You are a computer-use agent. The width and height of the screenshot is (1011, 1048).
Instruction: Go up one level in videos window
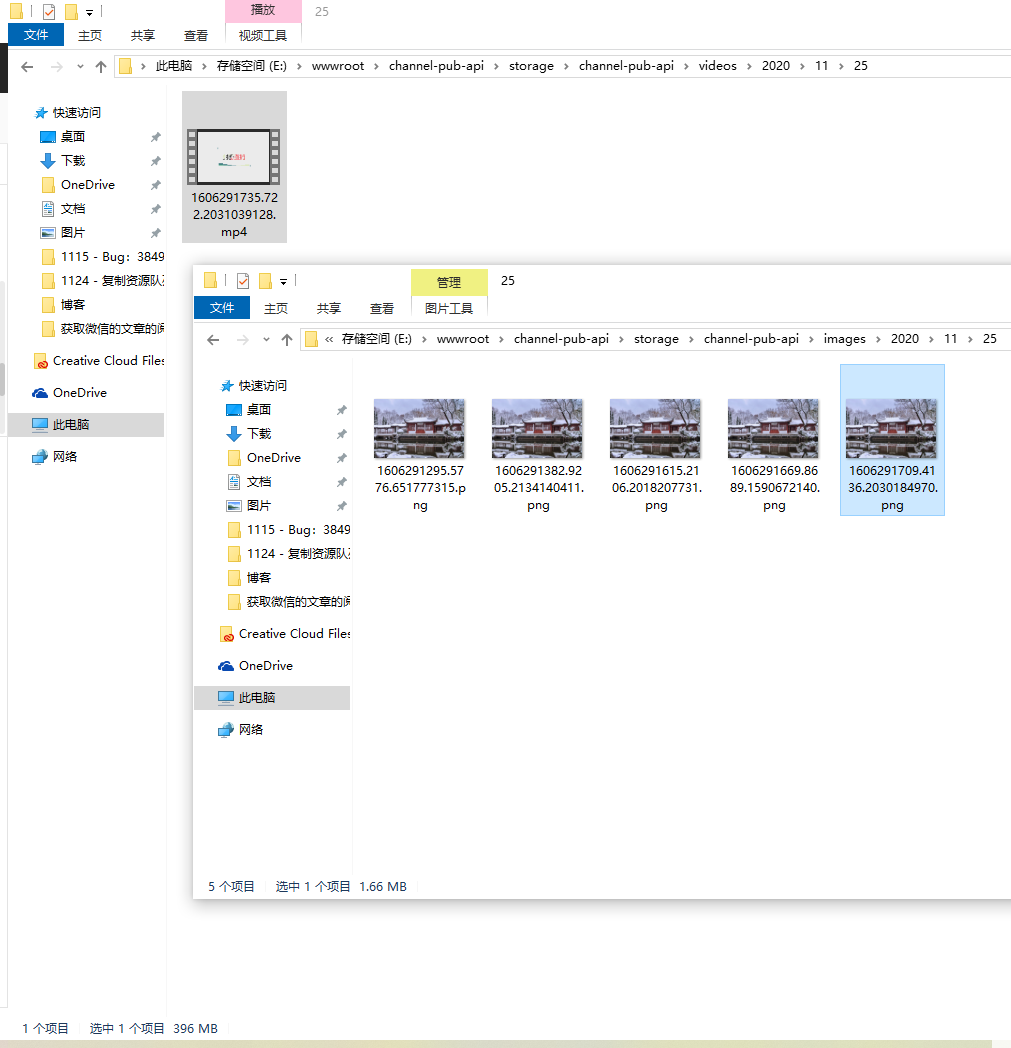pyautogui.click(x=101, y=67)
